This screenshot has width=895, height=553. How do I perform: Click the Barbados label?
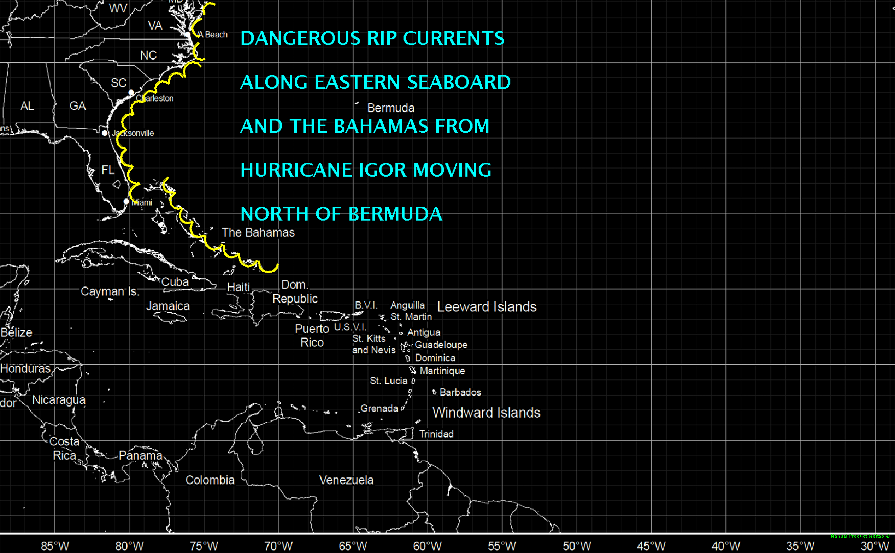click(460, 393)
